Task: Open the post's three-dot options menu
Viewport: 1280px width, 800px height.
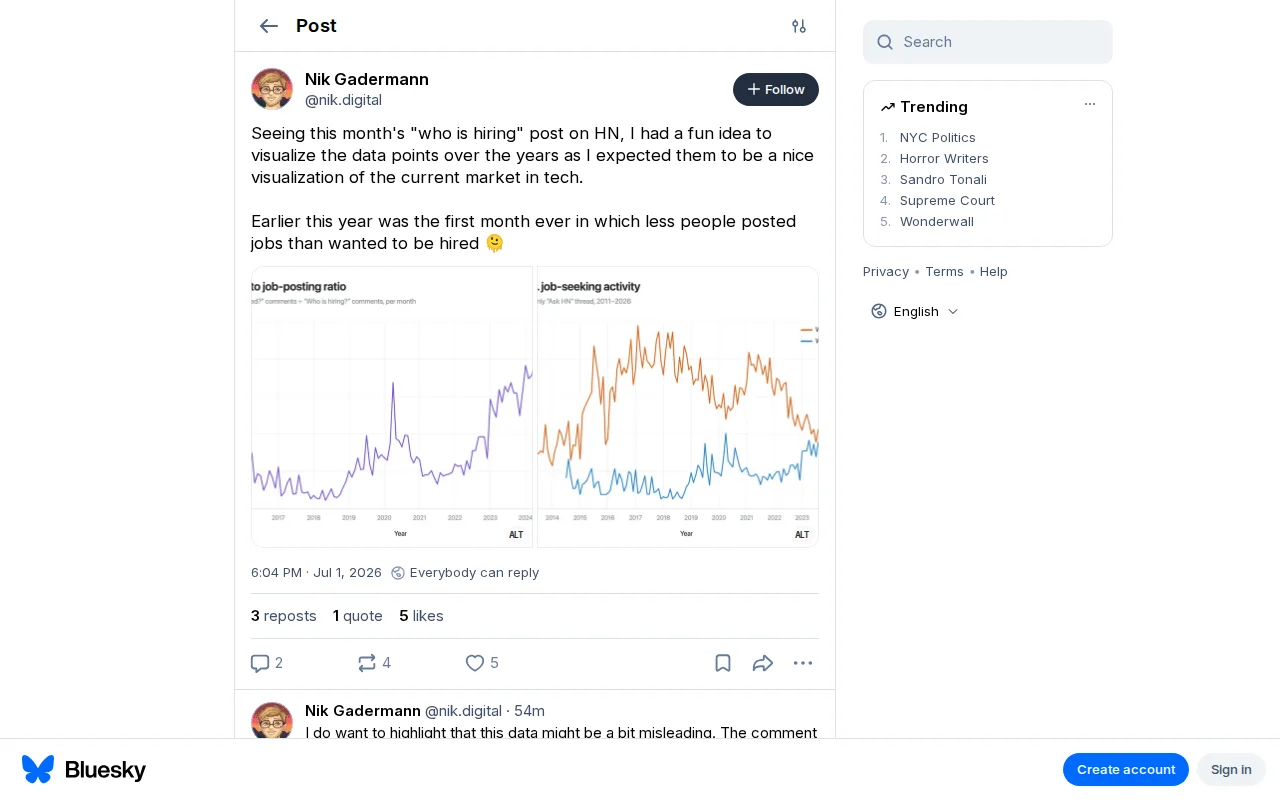Action: [x=803, y=663]
